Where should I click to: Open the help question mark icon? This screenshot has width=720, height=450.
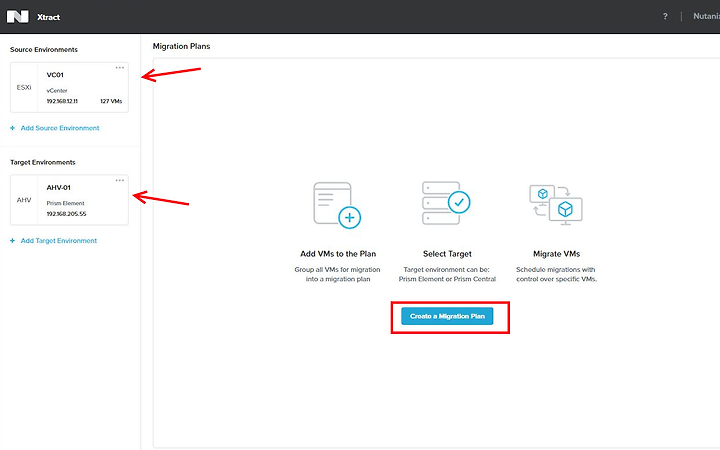(x=665, y=17)
